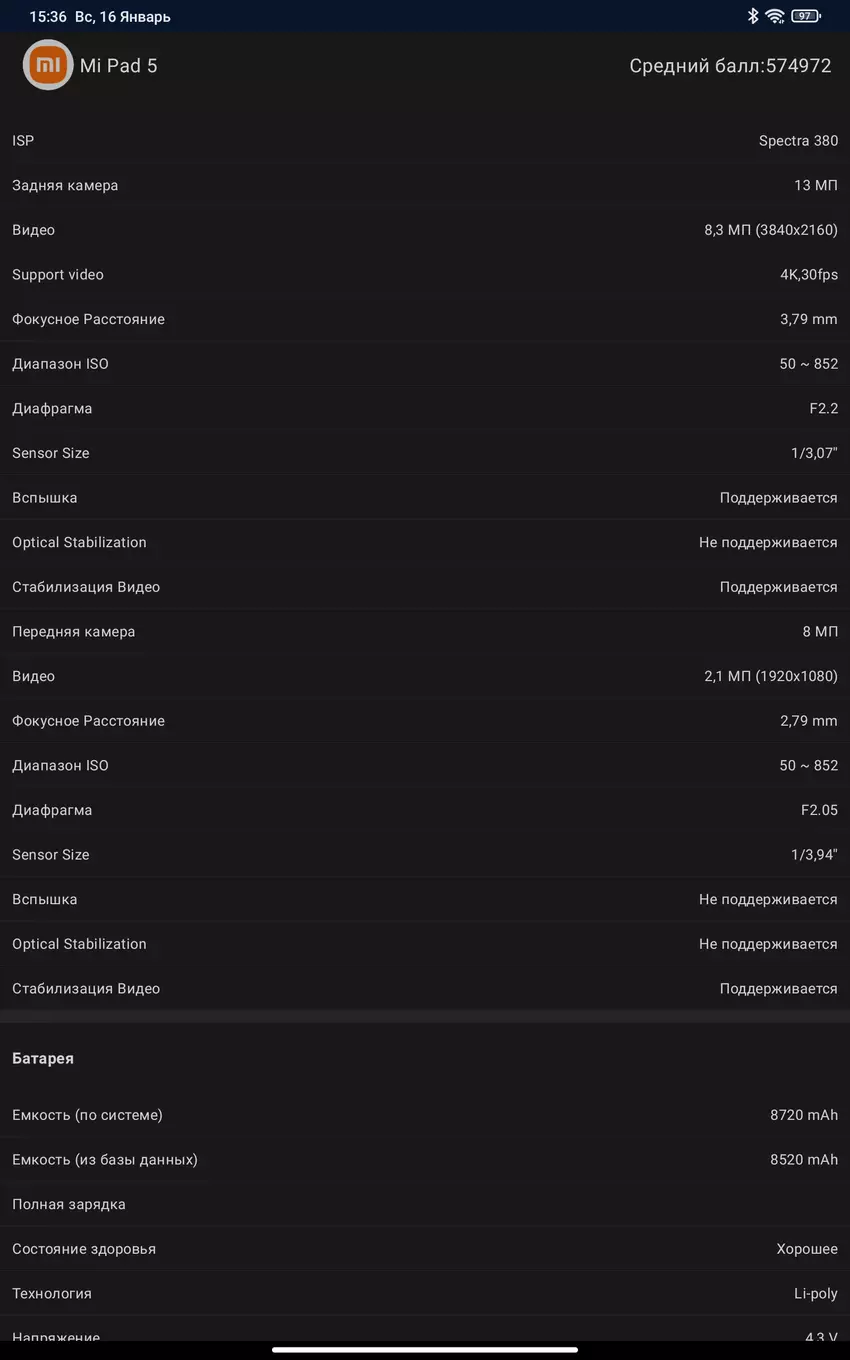This screenshot has width=850, height=1360.
Task: Tap the Wi-Fi status icon
Action: pos(775,16)
